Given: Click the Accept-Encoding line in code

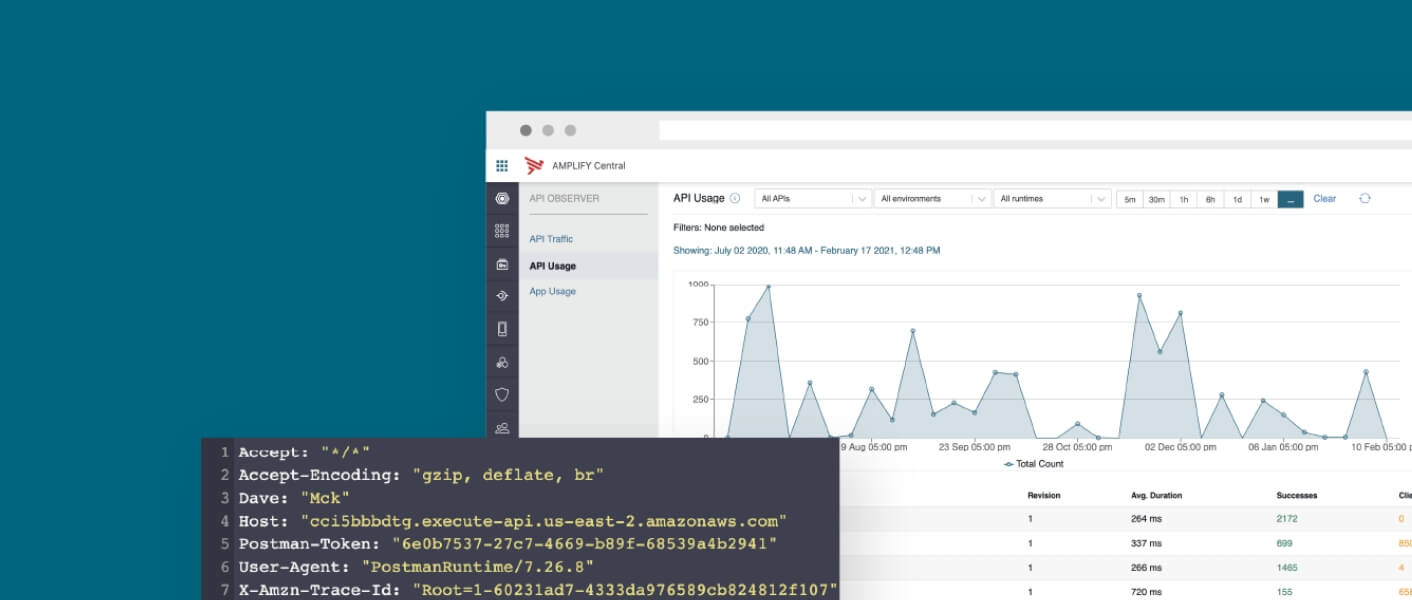Looking at the screenshot, I should (x=421, y=475).
